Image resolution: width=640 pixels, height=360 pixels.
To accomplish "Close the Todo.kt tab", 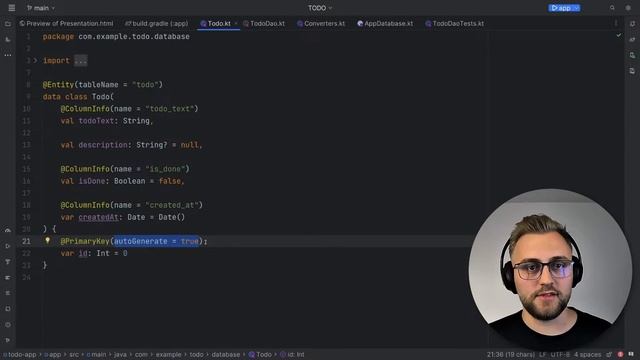I will pyautogui.click(x=236, y=23).
